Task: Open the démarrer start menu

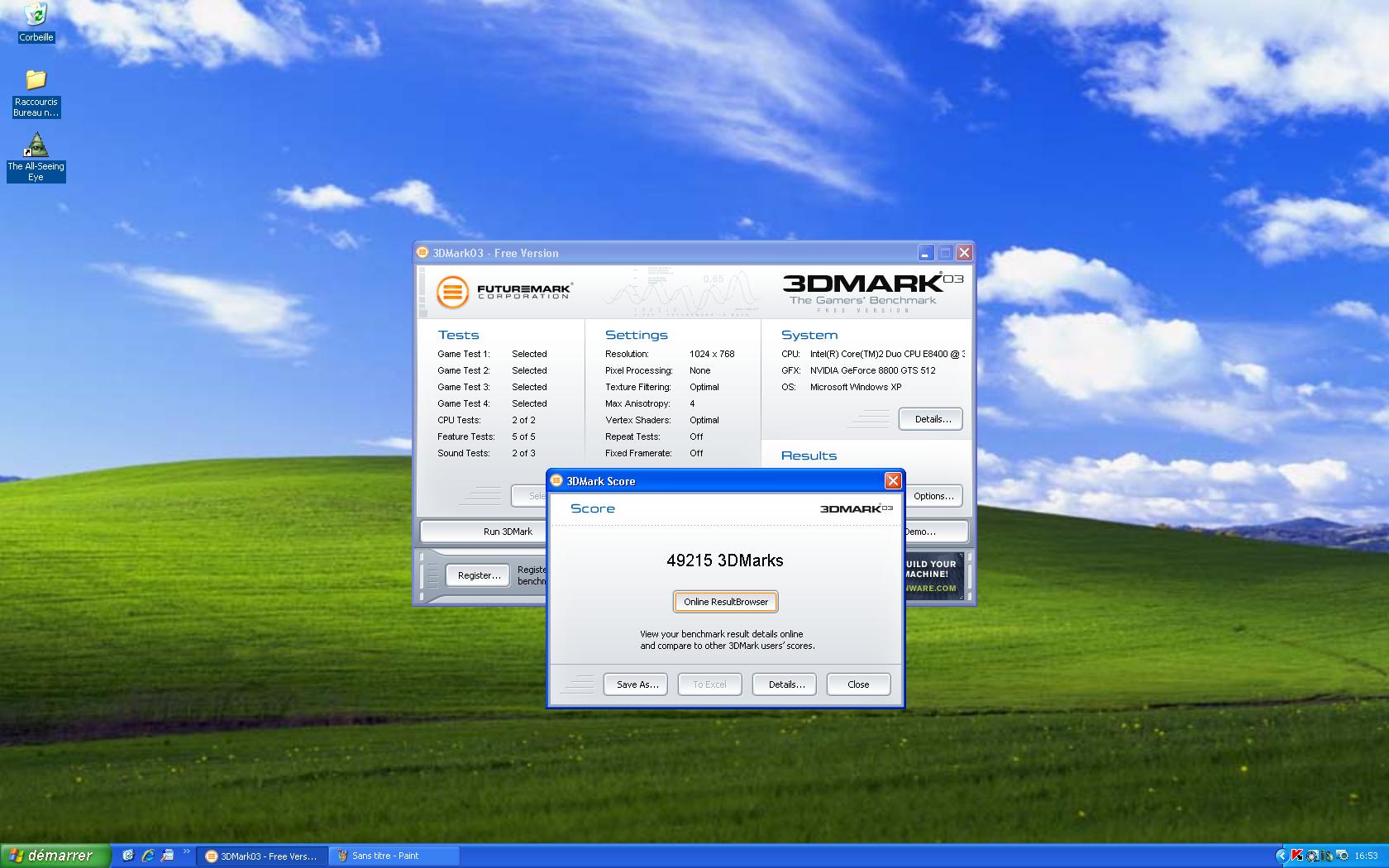Action: pos(55,856)
